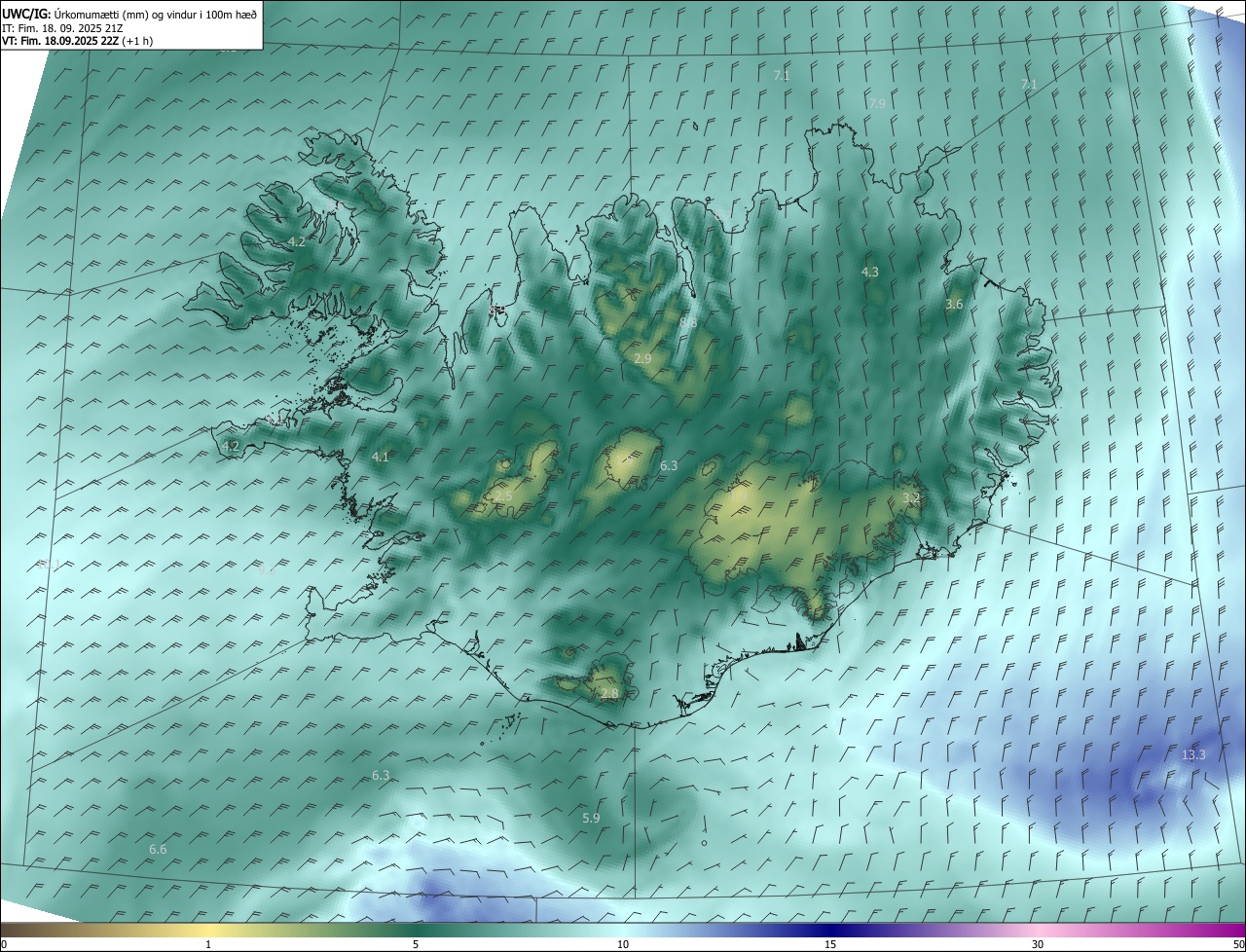Click the '50' tick on the colour scale
This screenshot has width=1246, height=952.
pos(1238,944)
